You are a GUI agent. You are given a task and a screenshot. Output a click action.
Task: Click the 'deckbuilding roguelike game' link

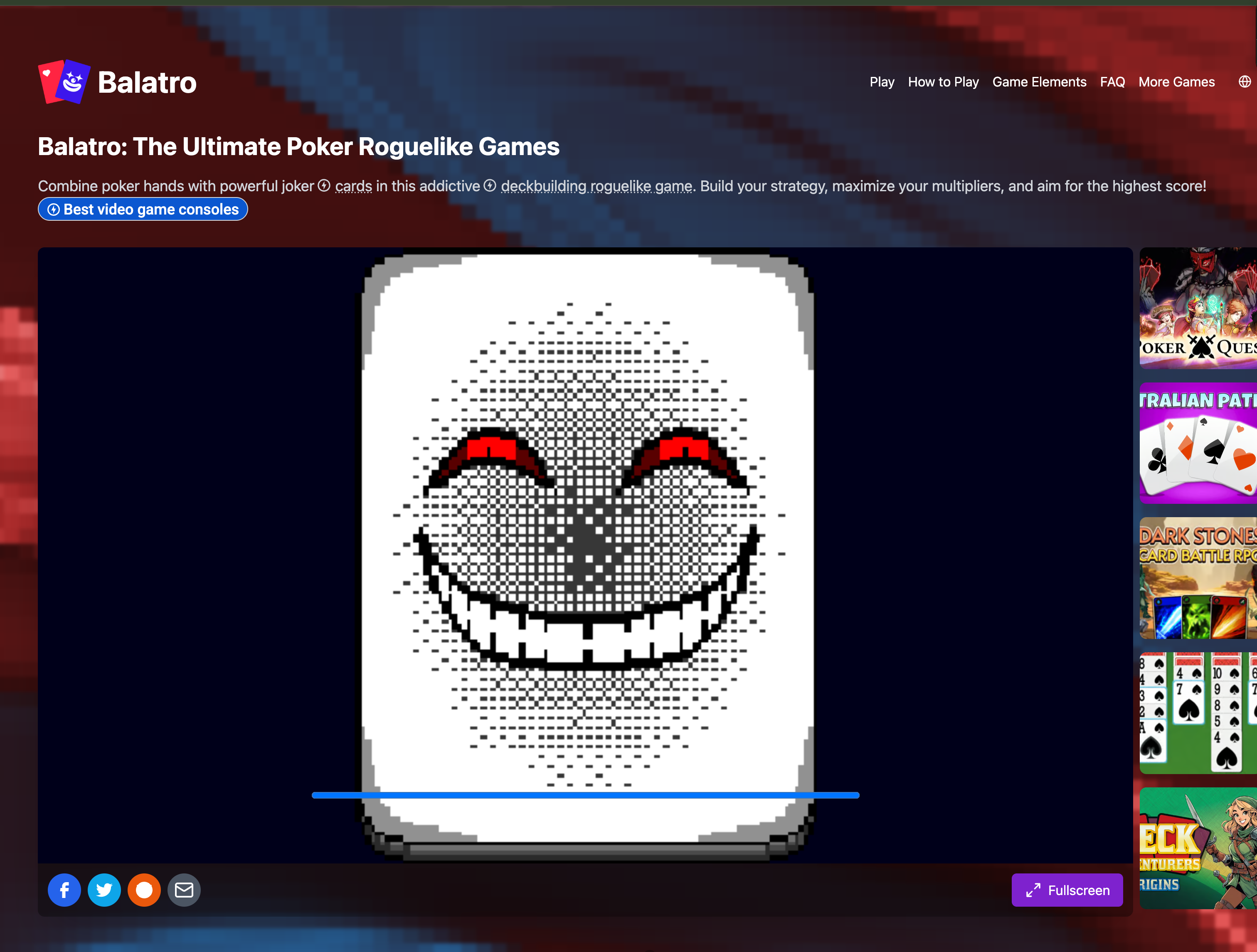(x=596, y=186)
